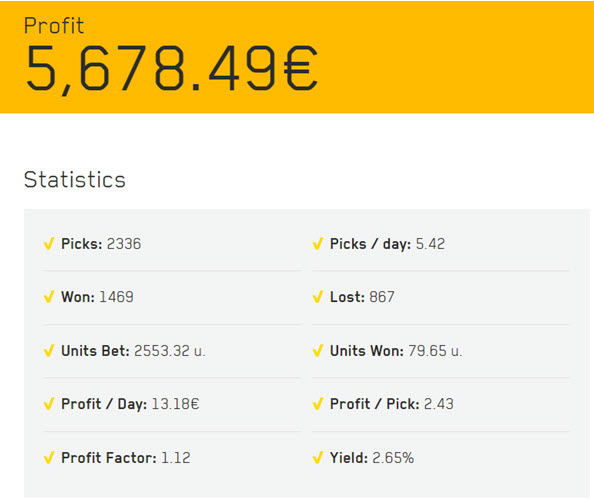Click the checkmark icon beside Units Won
Viewport: 594px width, 500px height.
coord(318,351)
